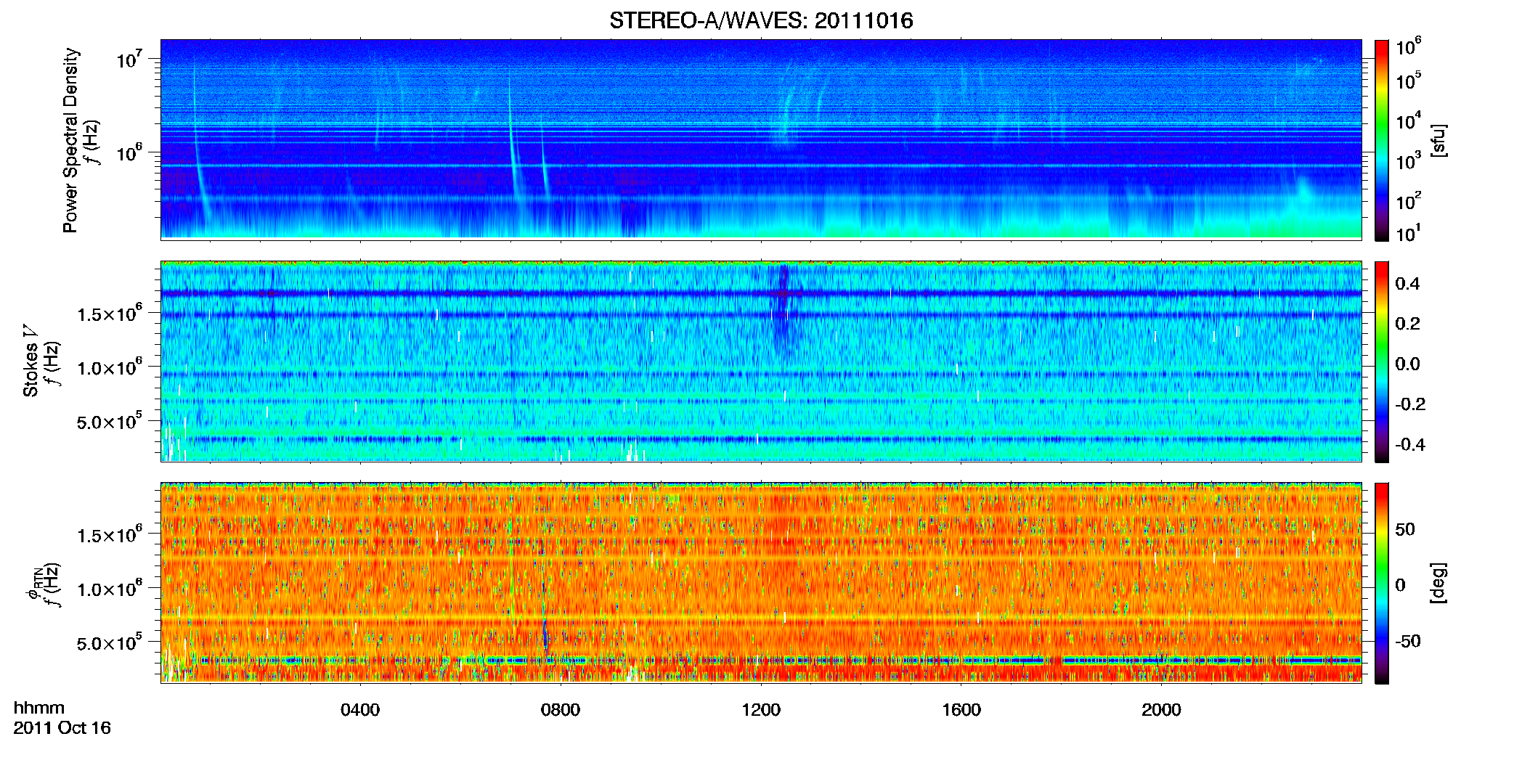Image resolution: width=1522 pixels, height=784 pixels.
Task: Click the 10^2 label on sfu color bar
Action: click(1409, 200)
